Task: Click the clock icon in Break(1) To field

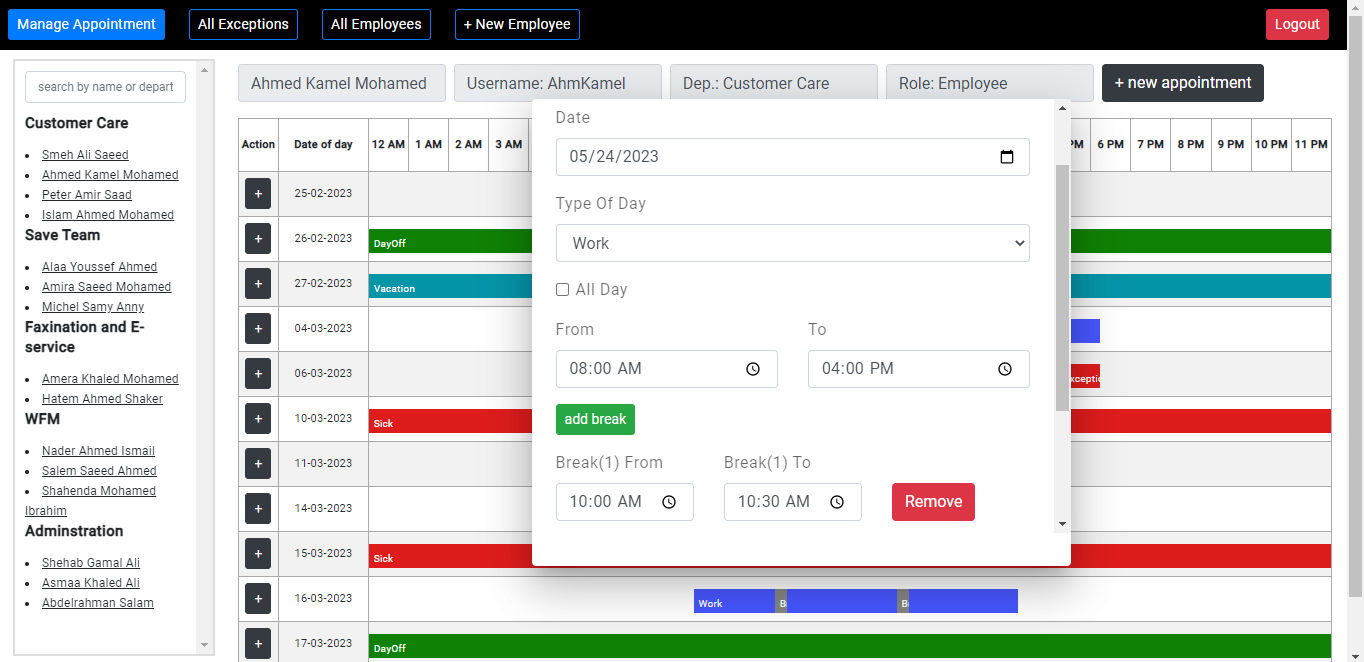Action: (837, 502)
